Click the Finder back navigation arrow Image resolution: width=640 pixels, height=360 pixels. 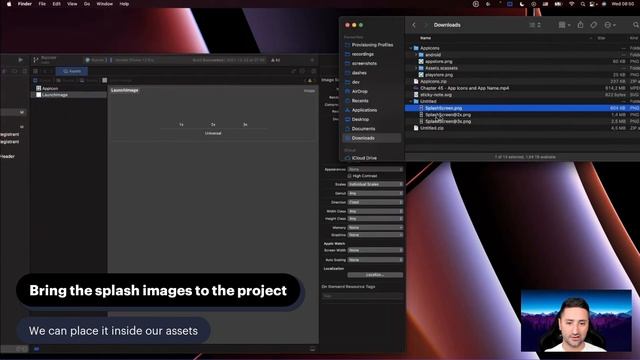pyautogui.click(x=414, y=25)
